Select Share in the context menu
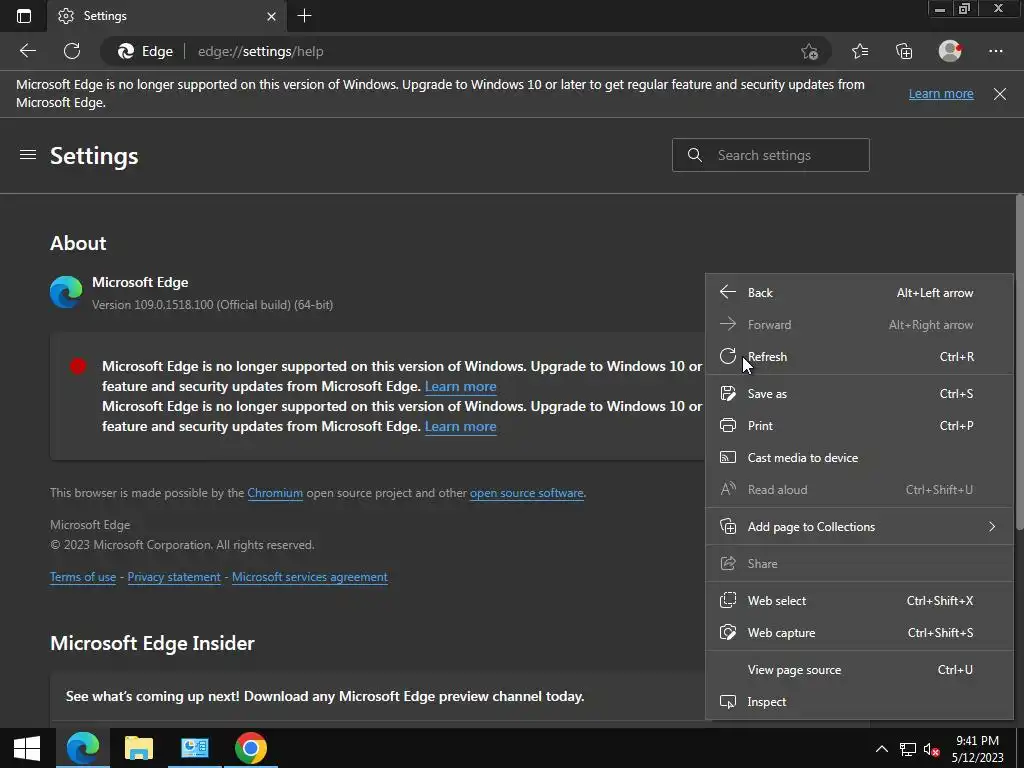Image resolution: width=1024 pixels, height=768 pixels. pos(859,563)
